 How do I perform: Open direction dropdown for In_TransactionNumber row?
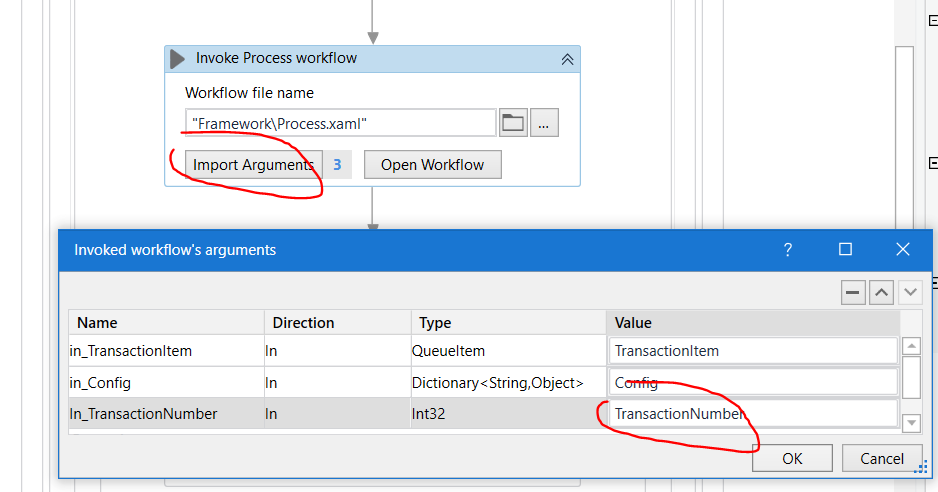tap(337, 414)
